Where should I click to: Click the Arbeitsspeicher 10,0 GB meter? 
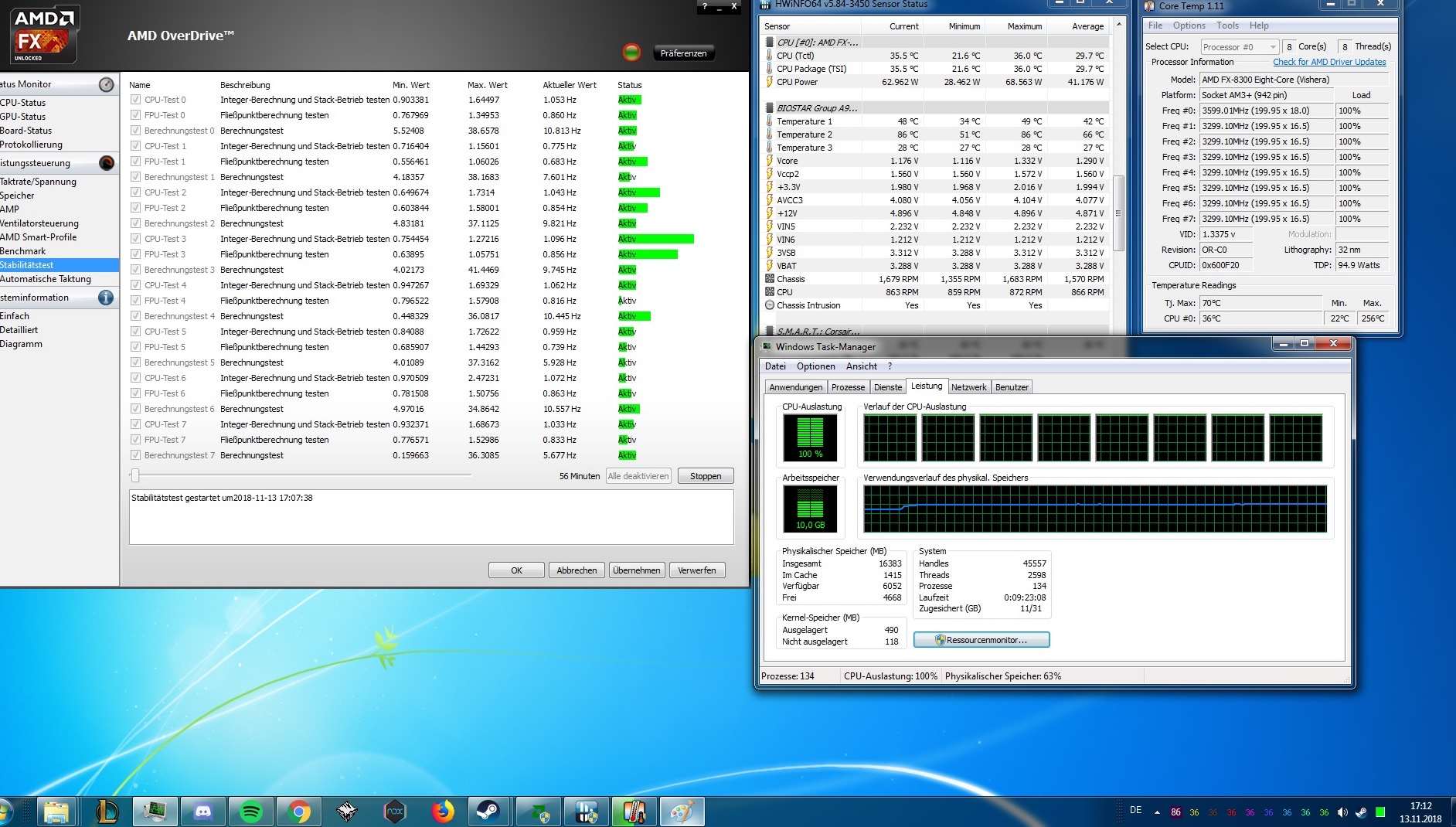click(810, 509)
